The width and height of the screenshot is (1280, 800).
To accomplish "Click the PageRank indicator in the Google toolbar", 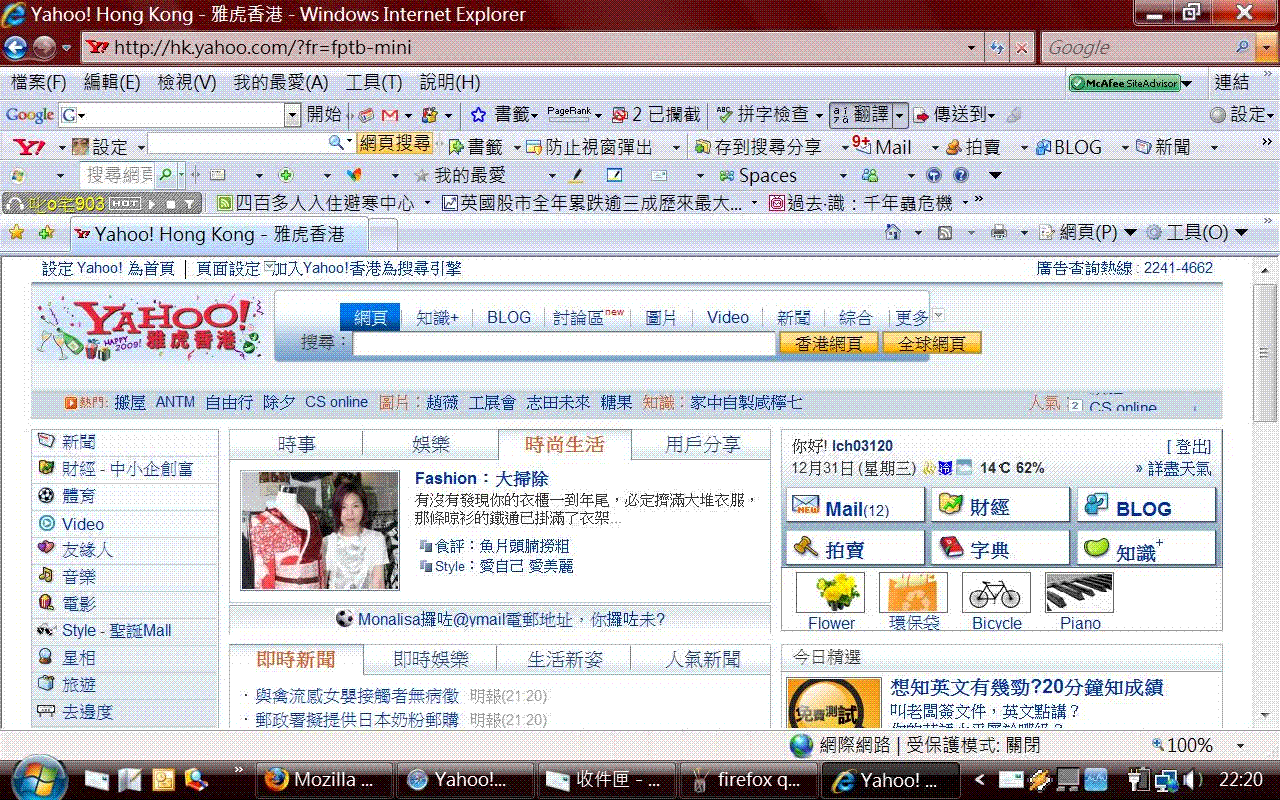I will pos(569,114).
